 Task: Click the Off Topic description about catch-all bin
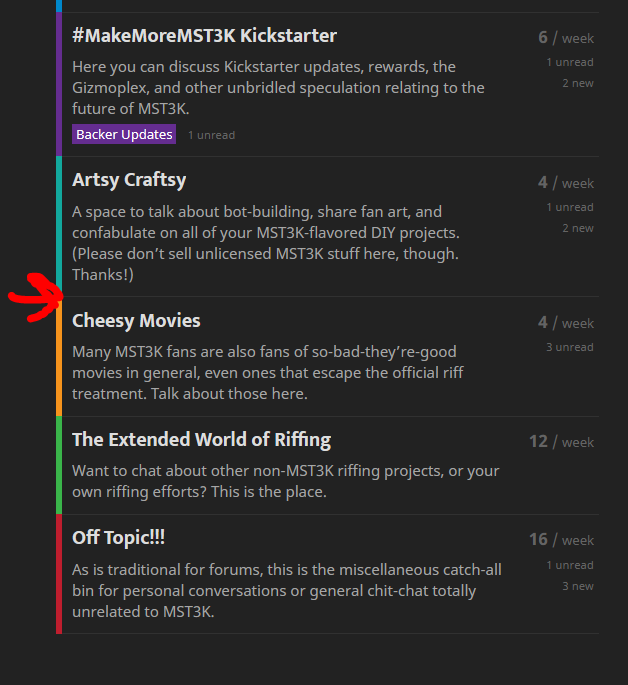click(287, 591)
